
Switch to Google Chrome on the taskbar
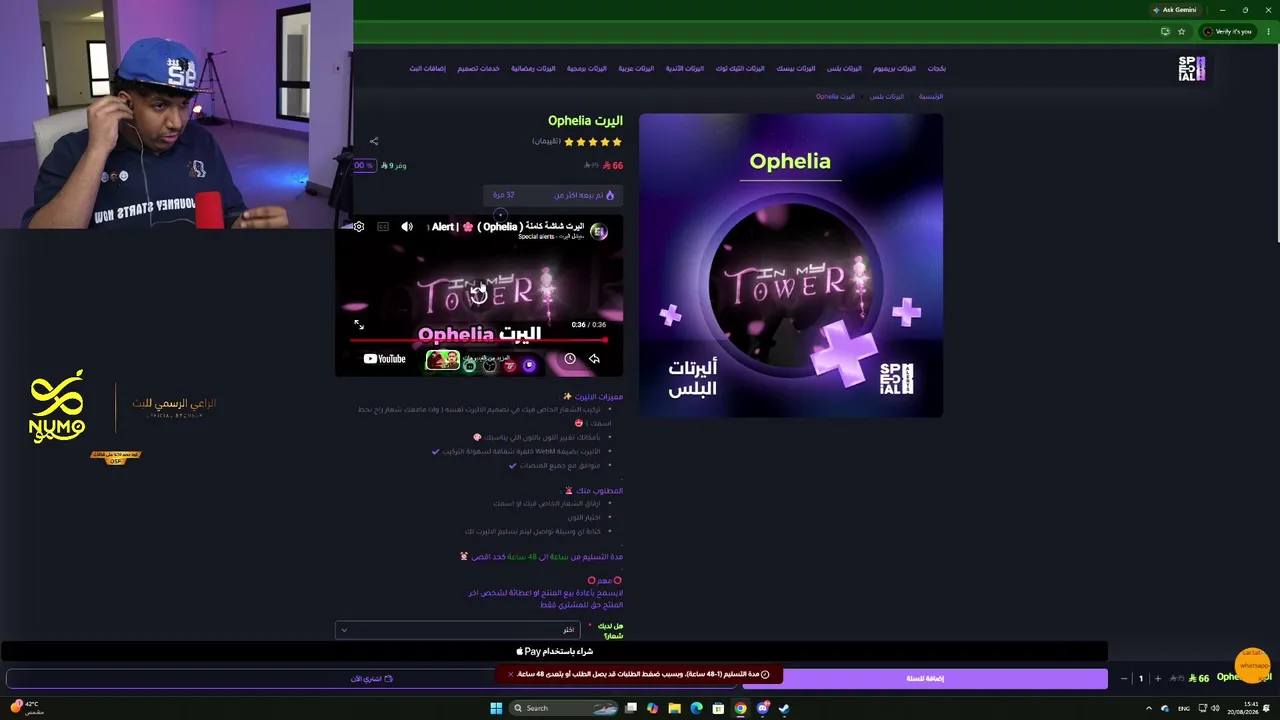pos(740,708)
